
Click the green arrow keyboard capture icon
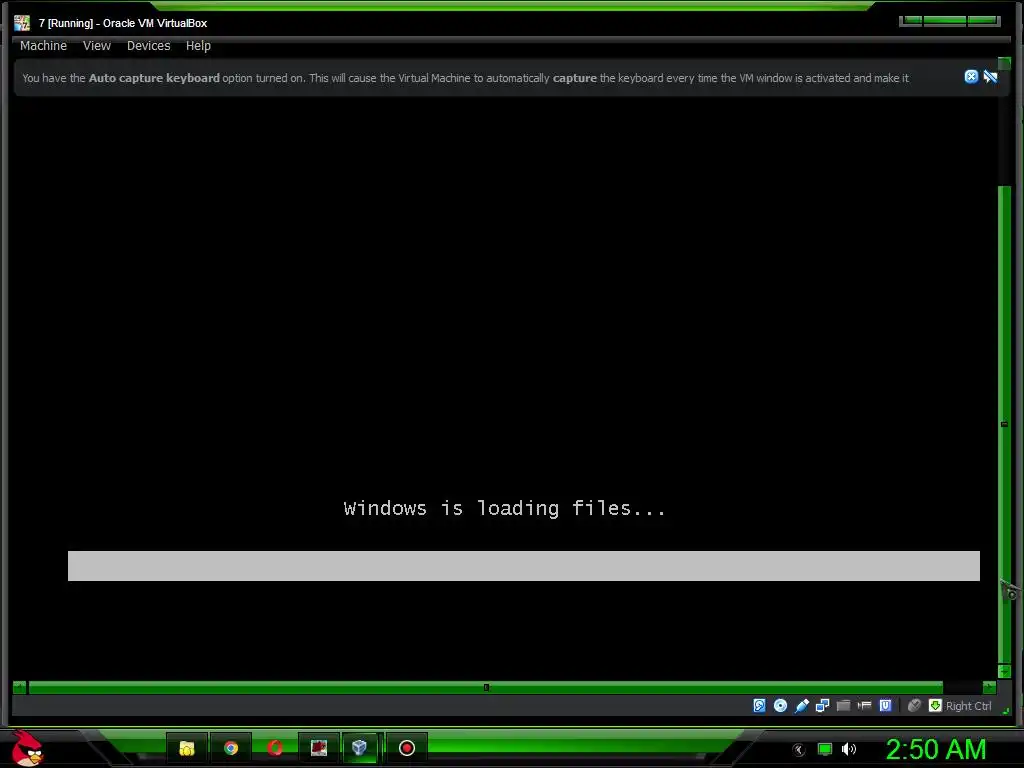(x=935, y=705)
